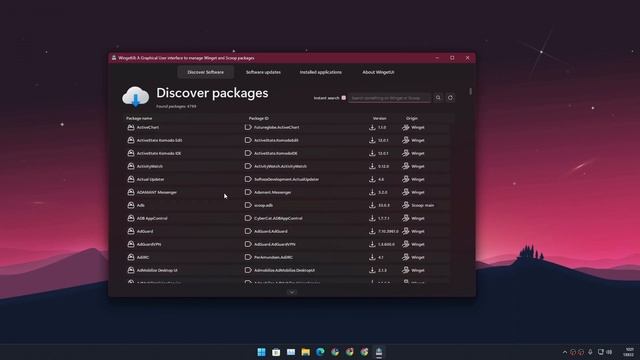Select the AdGuard package name
This screenshot has width=640, height=360.
(x=145, y=231)
